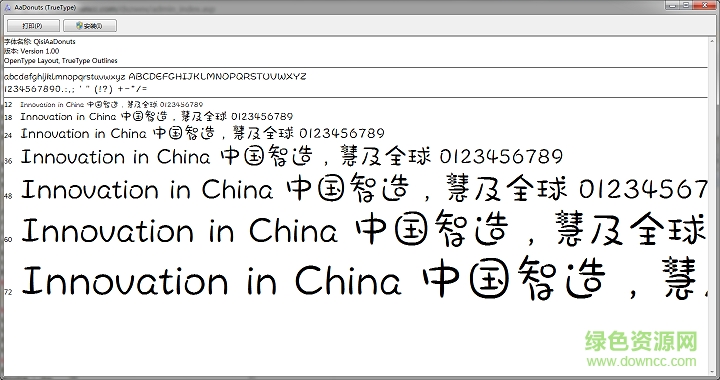Click the Version 1.00 text line
The height and width of the screenshot is (380, 720).
tap(32, 51)
